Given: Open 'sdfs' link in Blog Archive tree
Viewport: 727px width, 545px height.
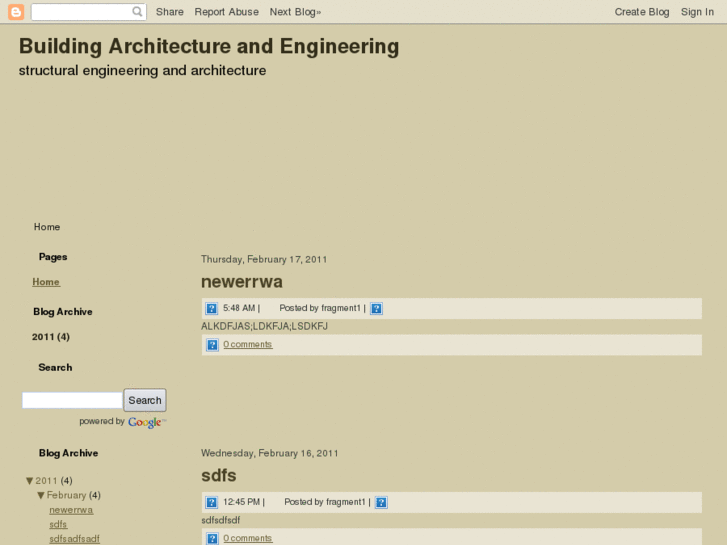Looking at the screenshot, I should tap(58, 525).
